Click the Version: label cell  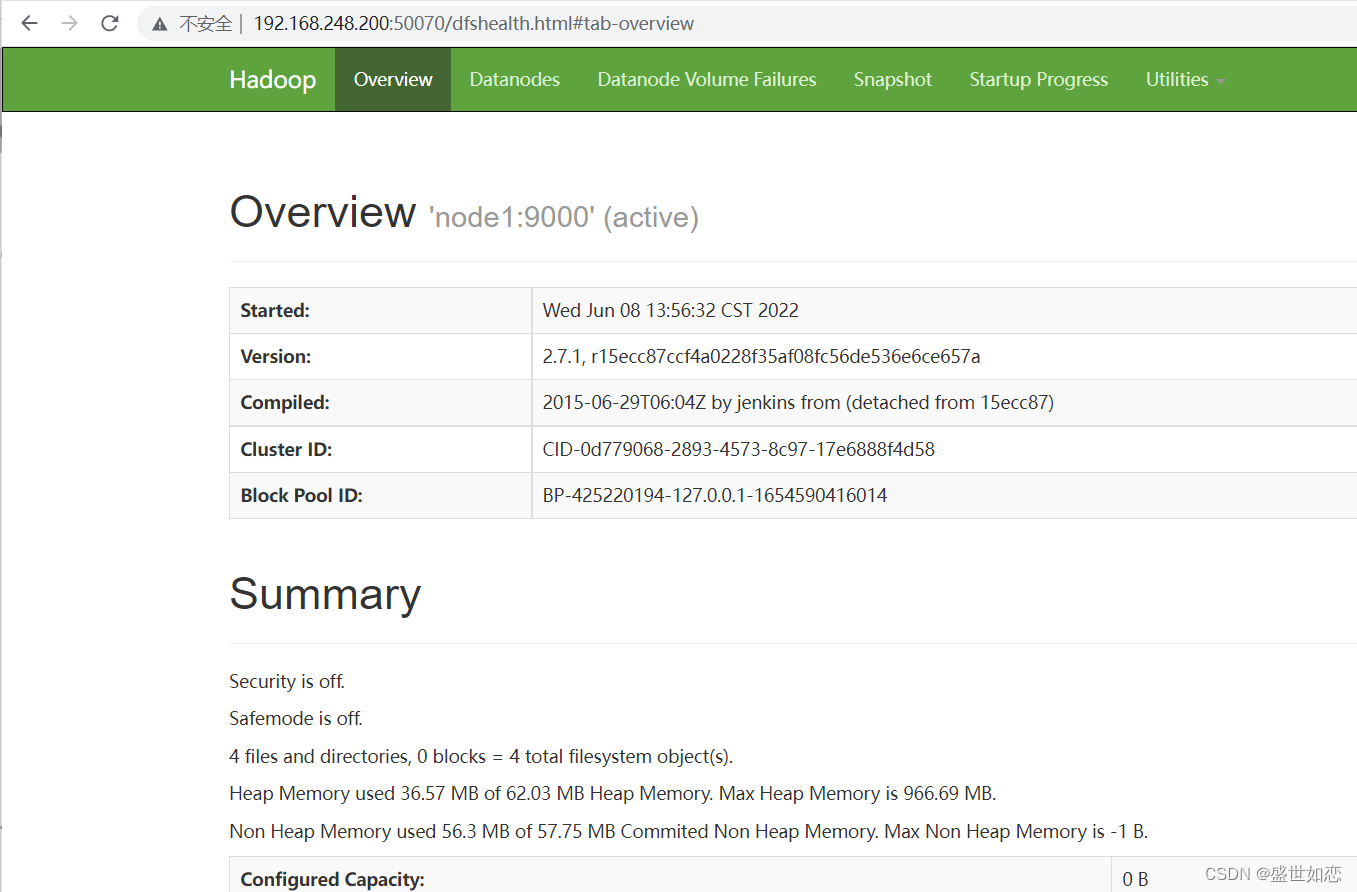(380, 357)
